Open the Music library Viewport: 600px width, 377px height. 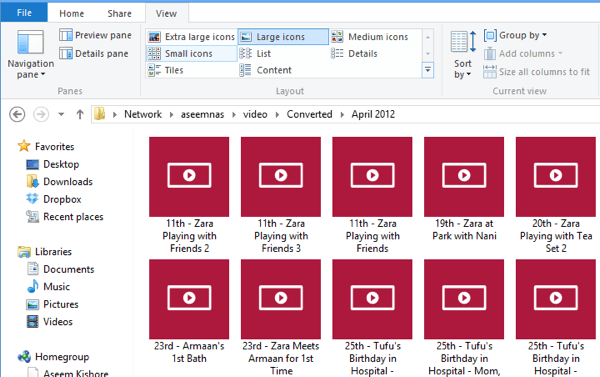coord(48,286)
